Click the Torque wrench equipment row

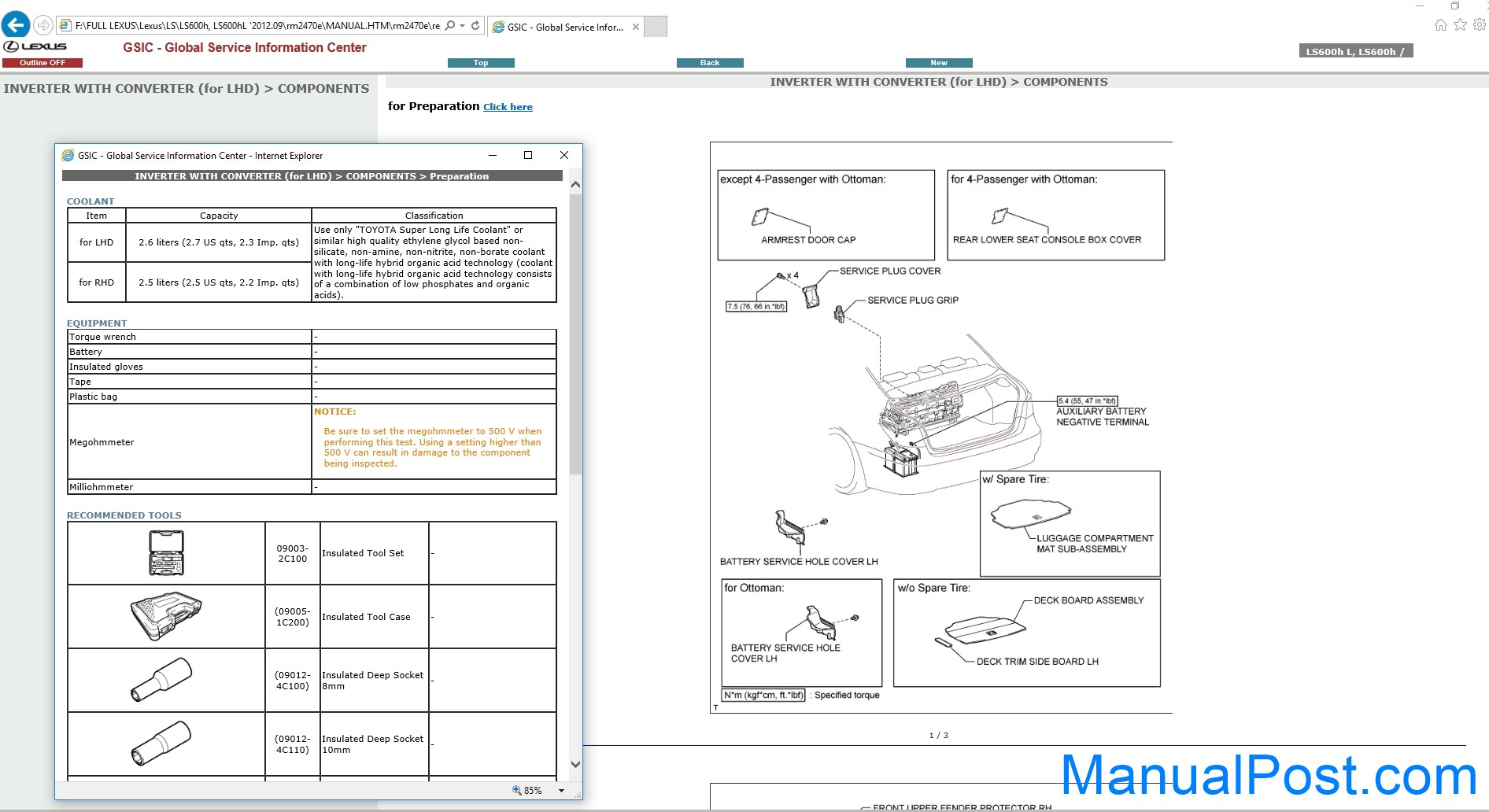[312, 337]
